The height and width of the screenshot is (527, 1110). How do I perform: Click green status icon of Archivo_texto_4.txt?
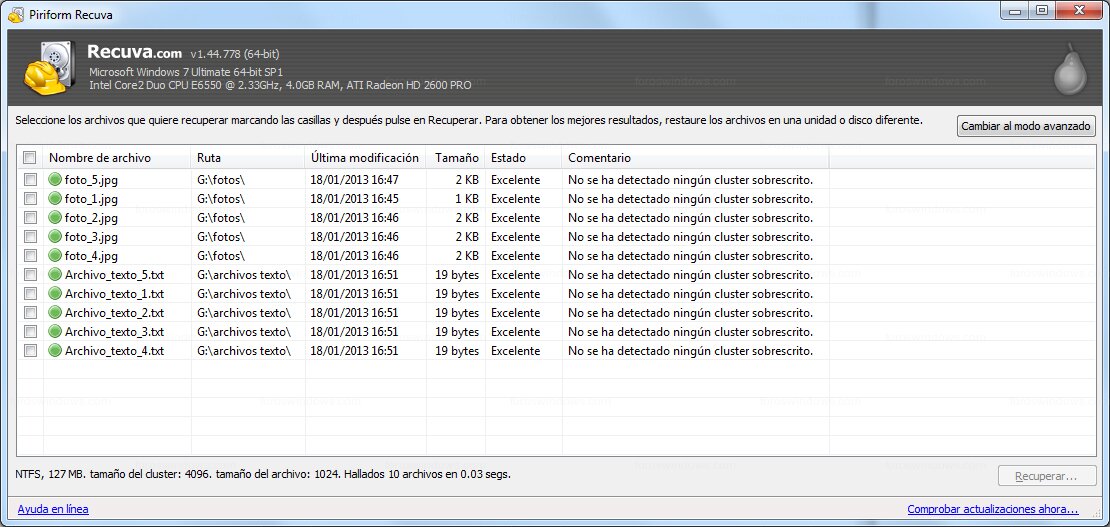click(x=55, y=351)
